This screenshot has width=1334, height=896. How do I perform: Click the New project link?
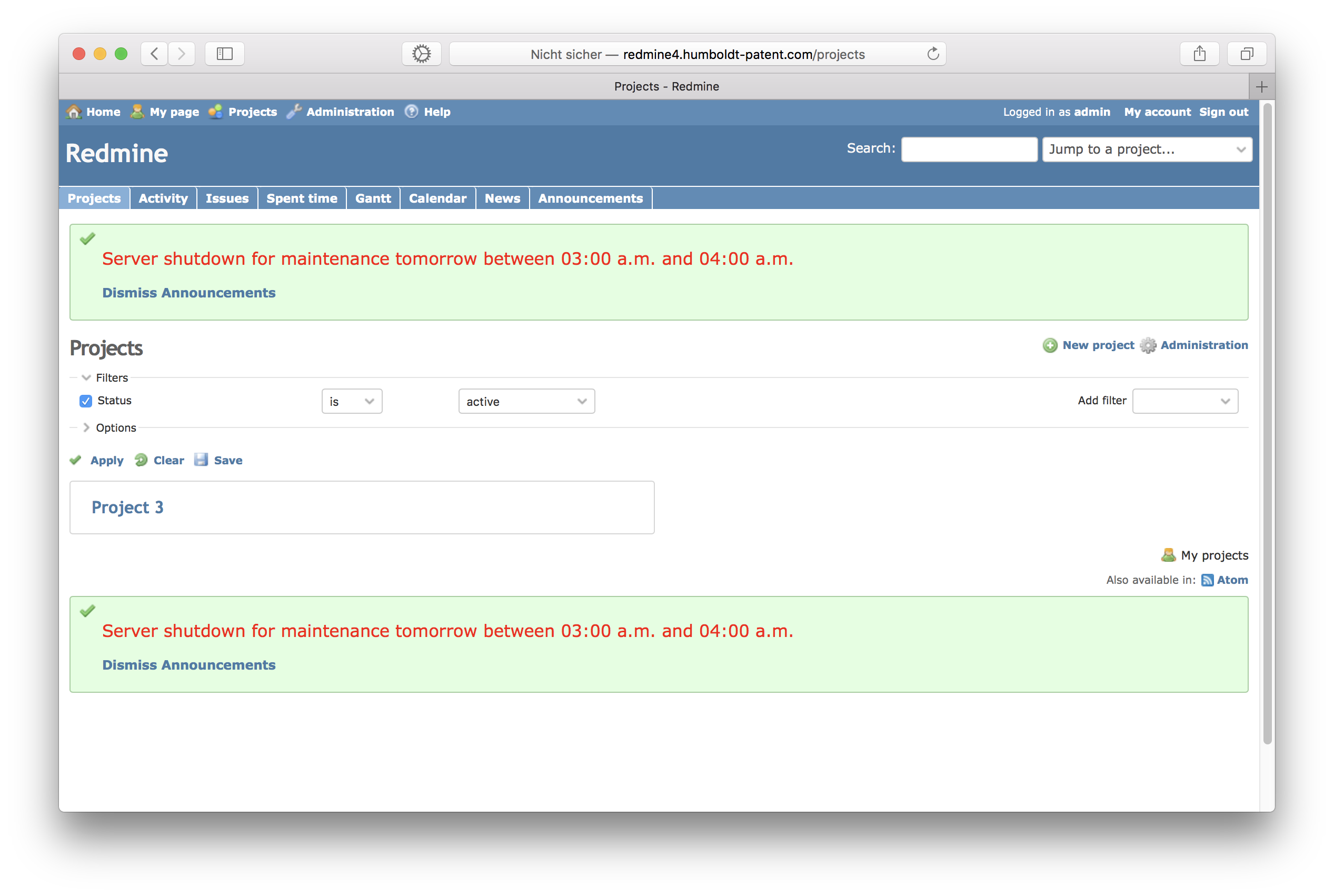pyautogui.click(x=1098, y=345)
